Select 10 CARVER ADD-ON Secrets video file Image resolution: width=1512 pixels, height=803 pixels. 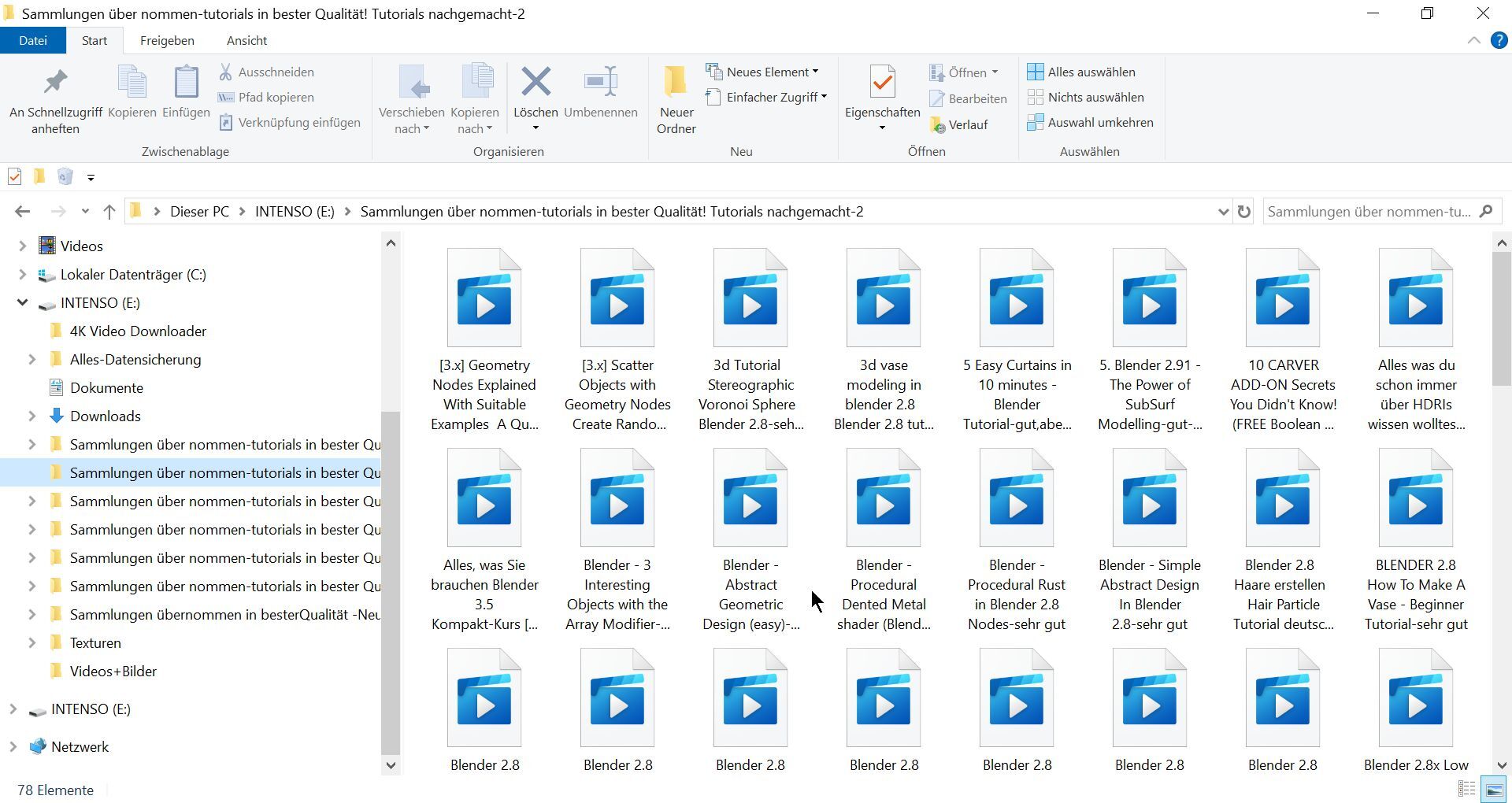click(1283, 340)
